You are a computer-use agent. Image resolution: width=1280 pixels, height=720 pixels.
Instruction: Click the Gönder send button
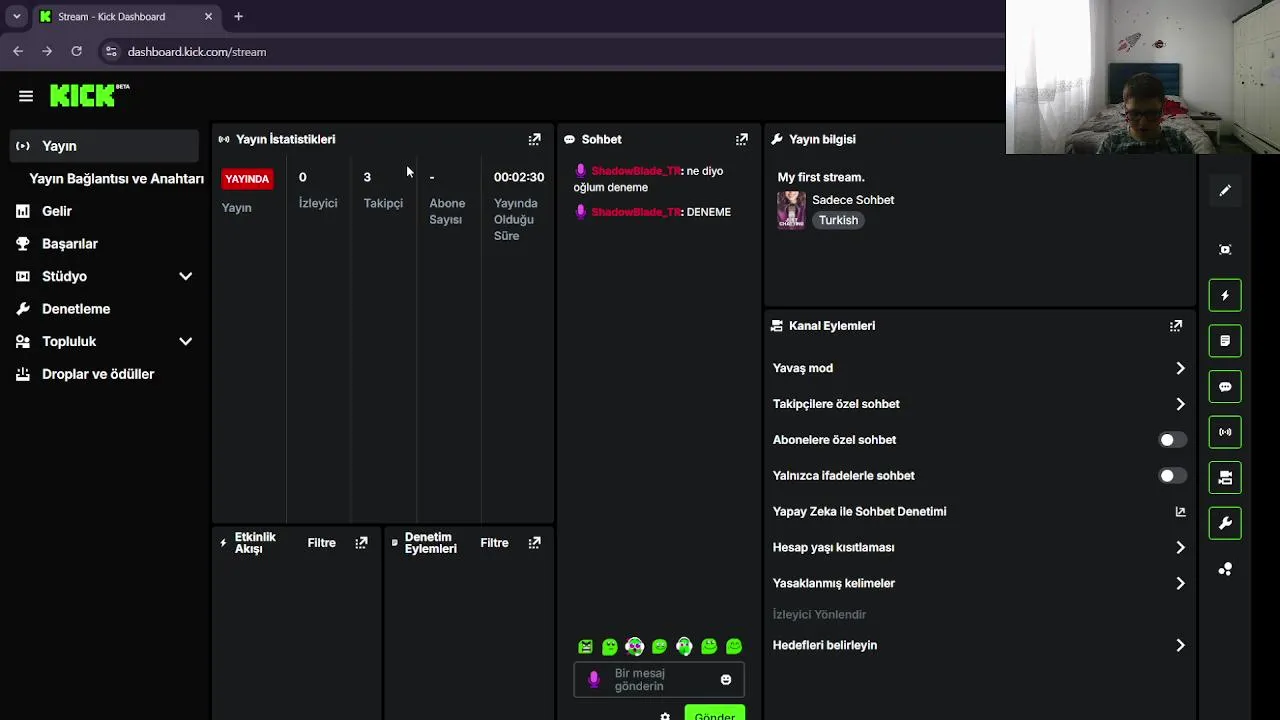pos(714,713)
